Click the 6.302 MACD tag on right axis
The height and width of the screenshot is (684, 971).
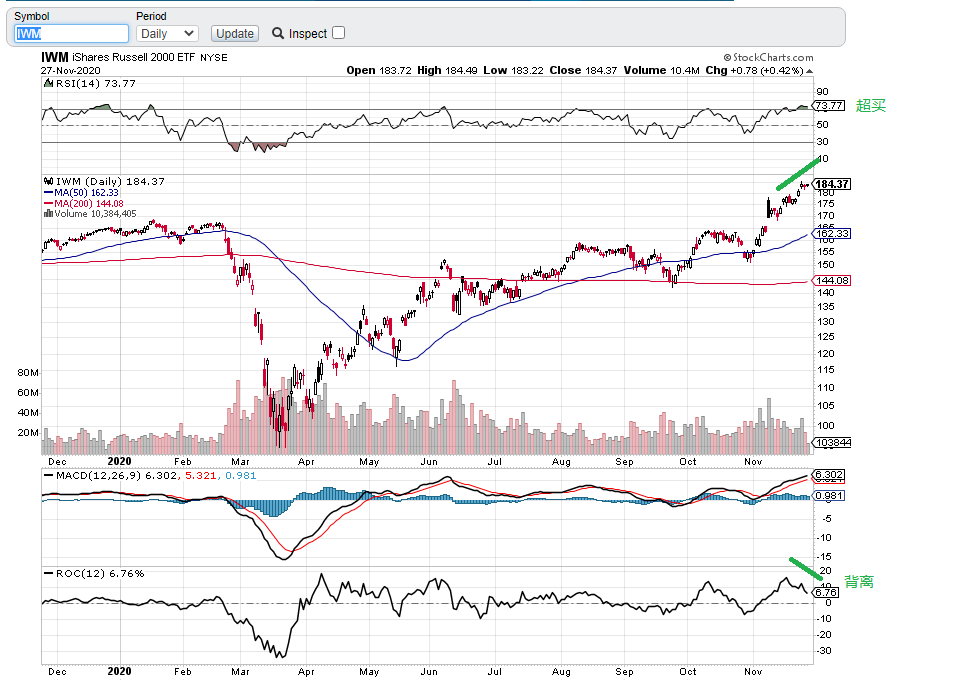829,475
